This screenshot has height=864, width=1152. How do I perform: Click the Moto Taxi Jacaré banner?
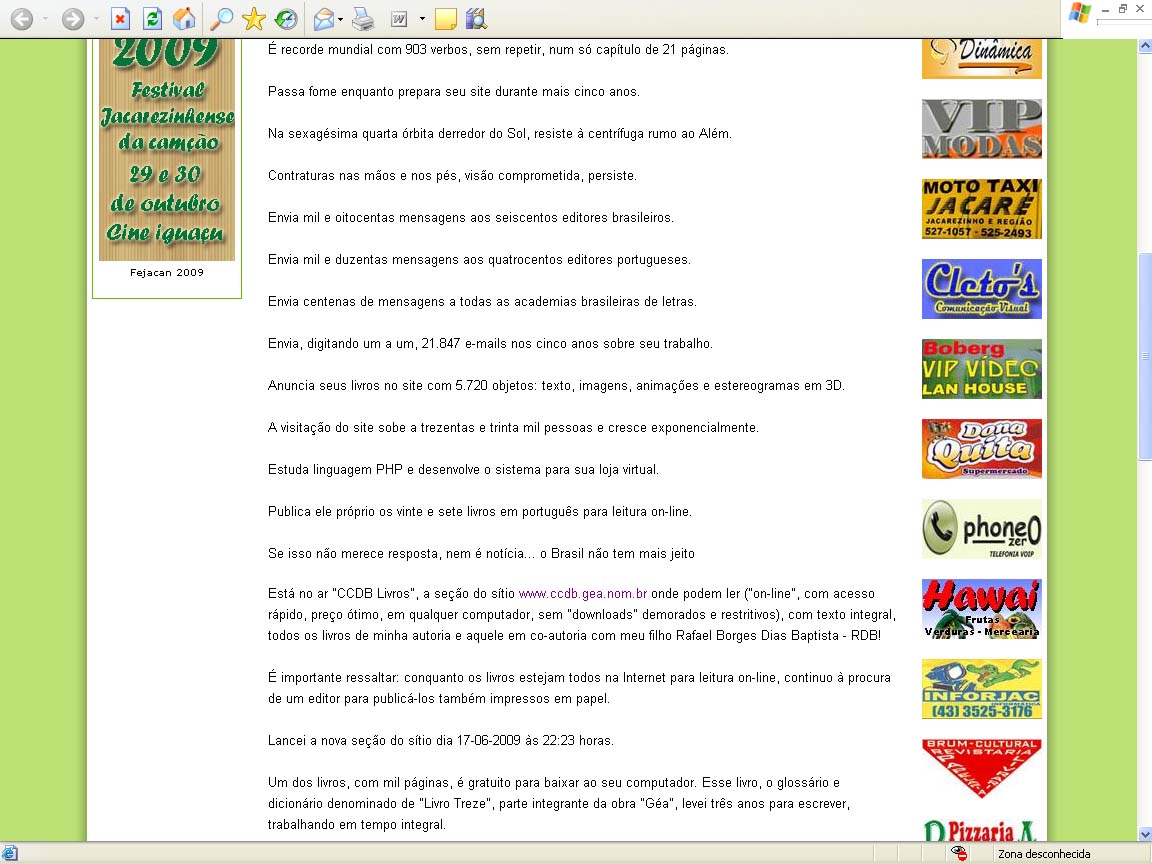tap(981, 209)
